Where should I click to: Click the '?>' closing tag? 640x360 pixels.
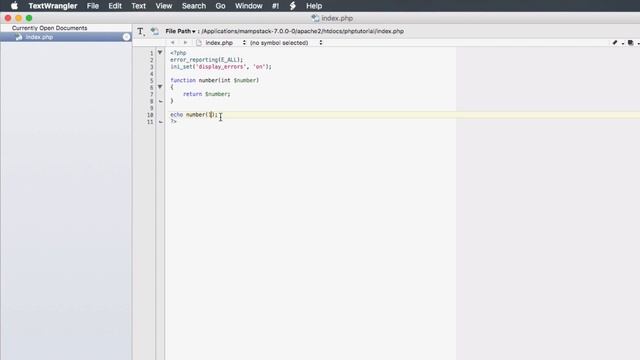pos(173,122)
